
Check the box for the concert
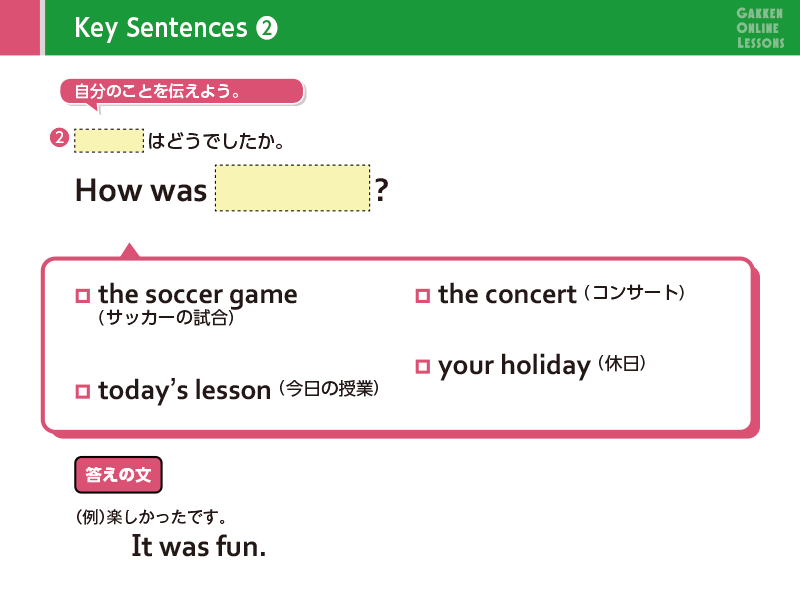coord(422,296)
